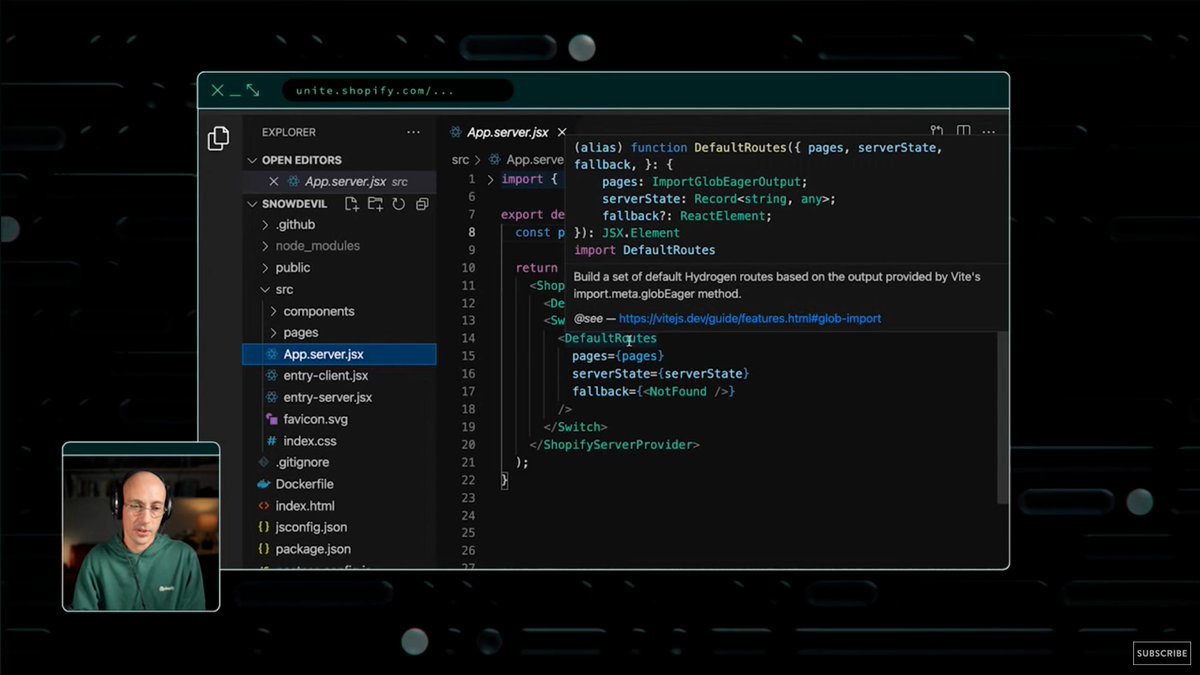Expand the components folder
1200x675 pixels.
pyautogui.click(x=273, y=312)
